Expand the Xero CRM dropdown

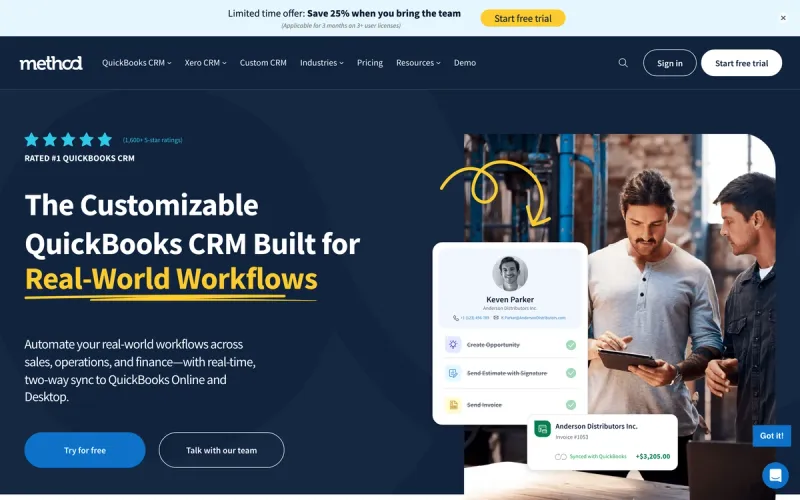[x=206, y=63]
